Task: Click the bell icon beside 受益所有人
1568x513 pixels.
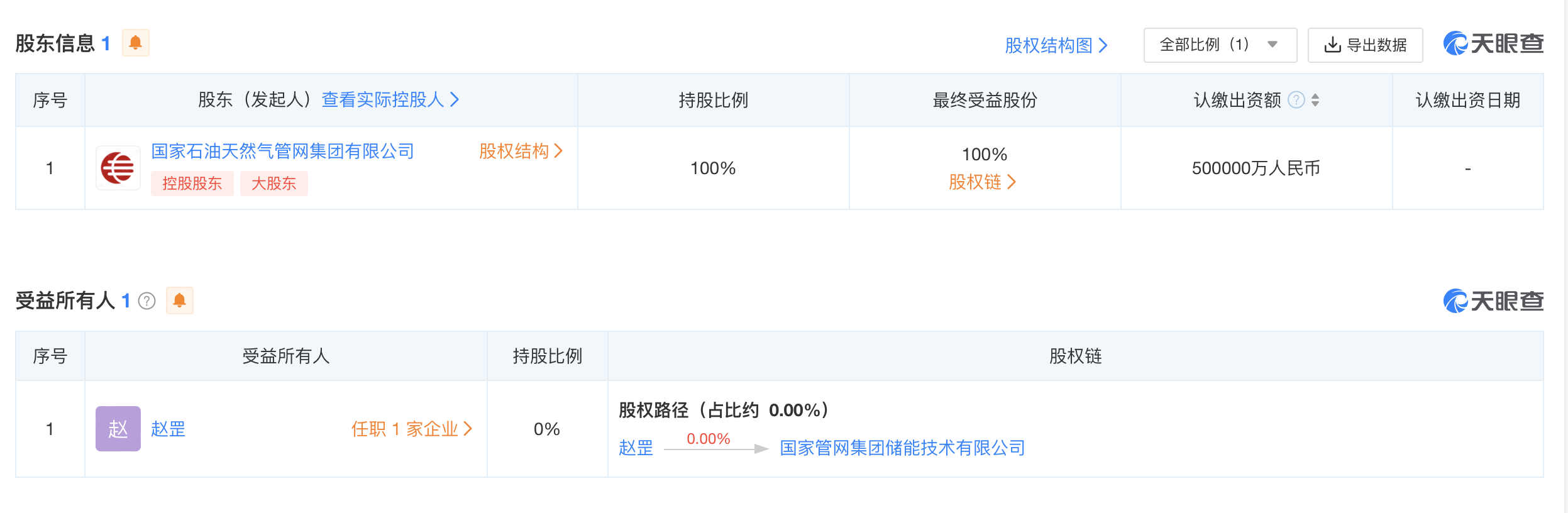Action: (179, 301)
